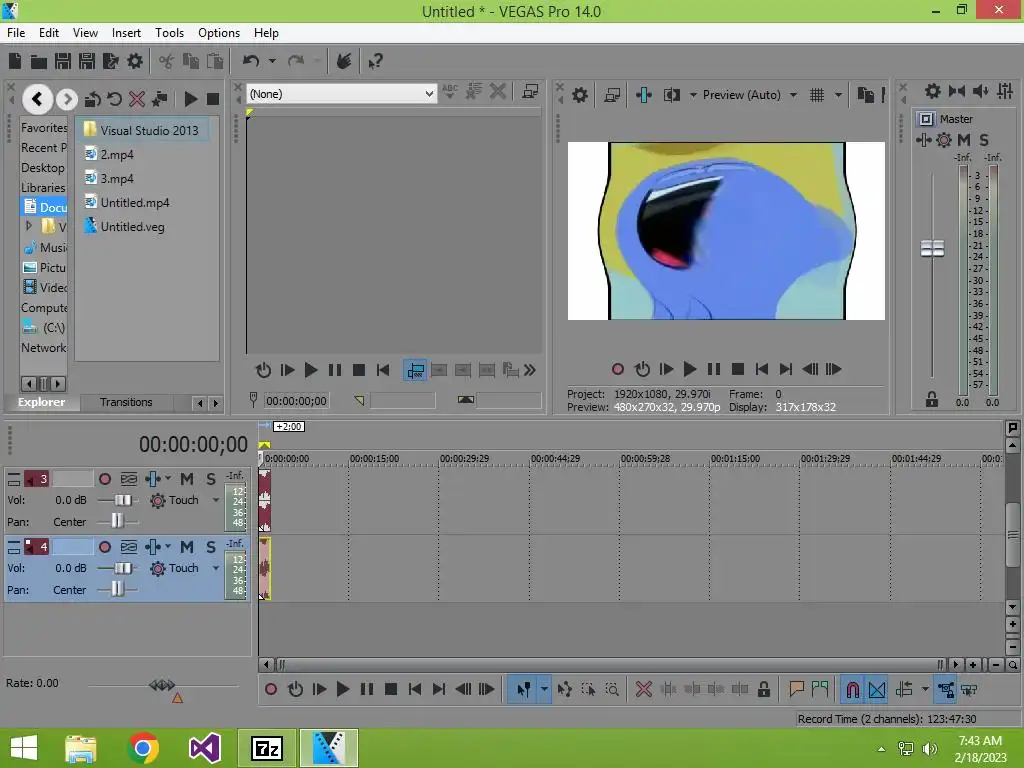Click the Record button in video preview
Image resolution: width=1024 pixels, height=768 pixels.
617,369
